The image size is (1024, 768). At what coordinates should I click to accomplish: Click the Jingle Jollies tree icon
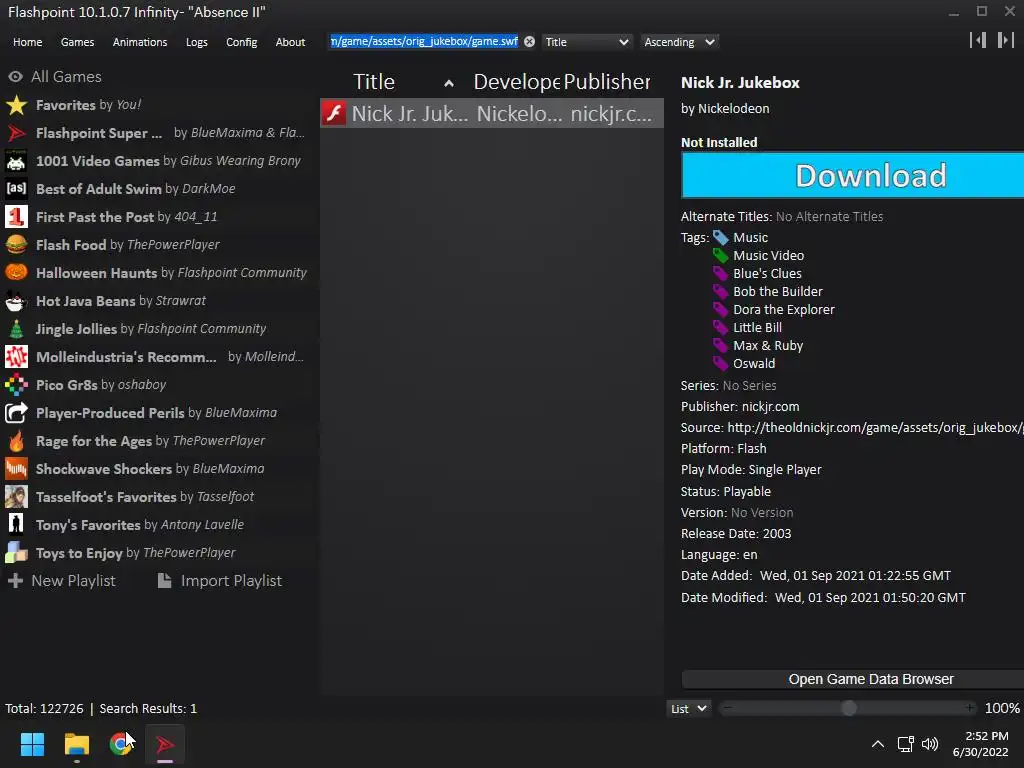pos(16,328)
